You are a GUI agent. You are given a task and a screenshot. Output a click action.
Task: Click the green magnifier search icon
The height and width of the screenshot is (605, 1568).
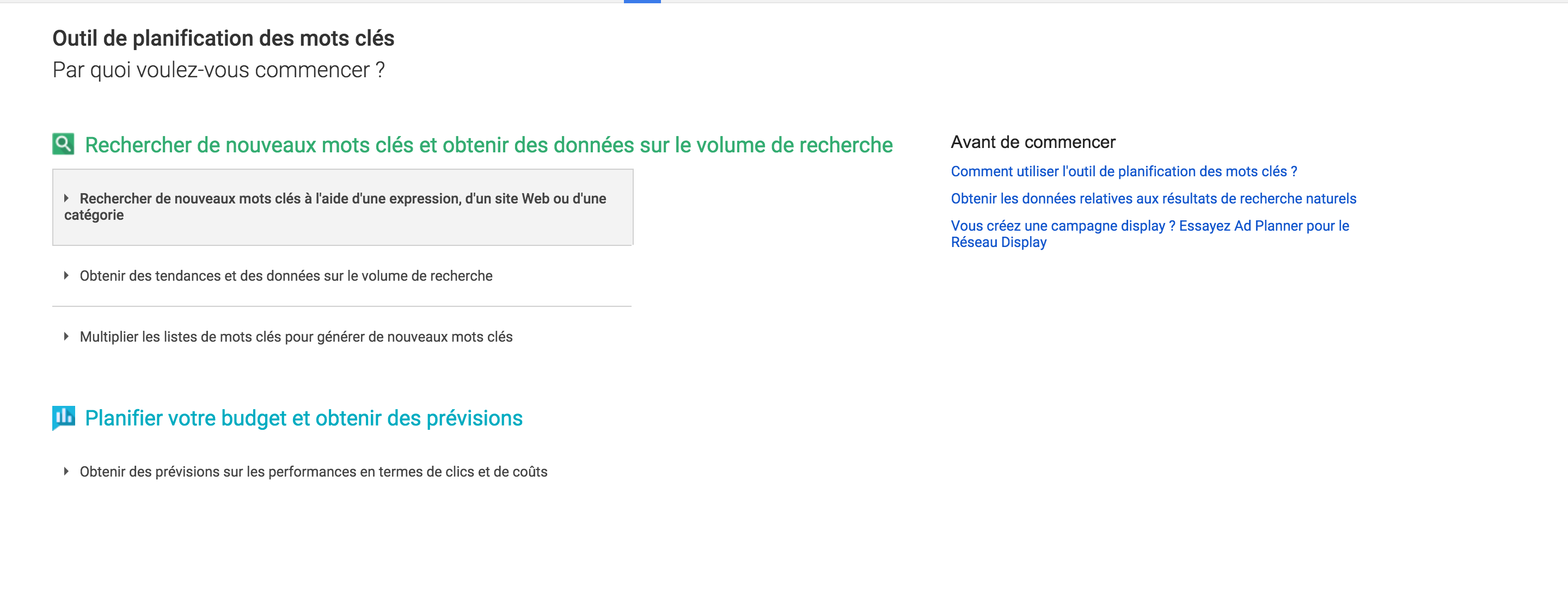pos(63,144)
